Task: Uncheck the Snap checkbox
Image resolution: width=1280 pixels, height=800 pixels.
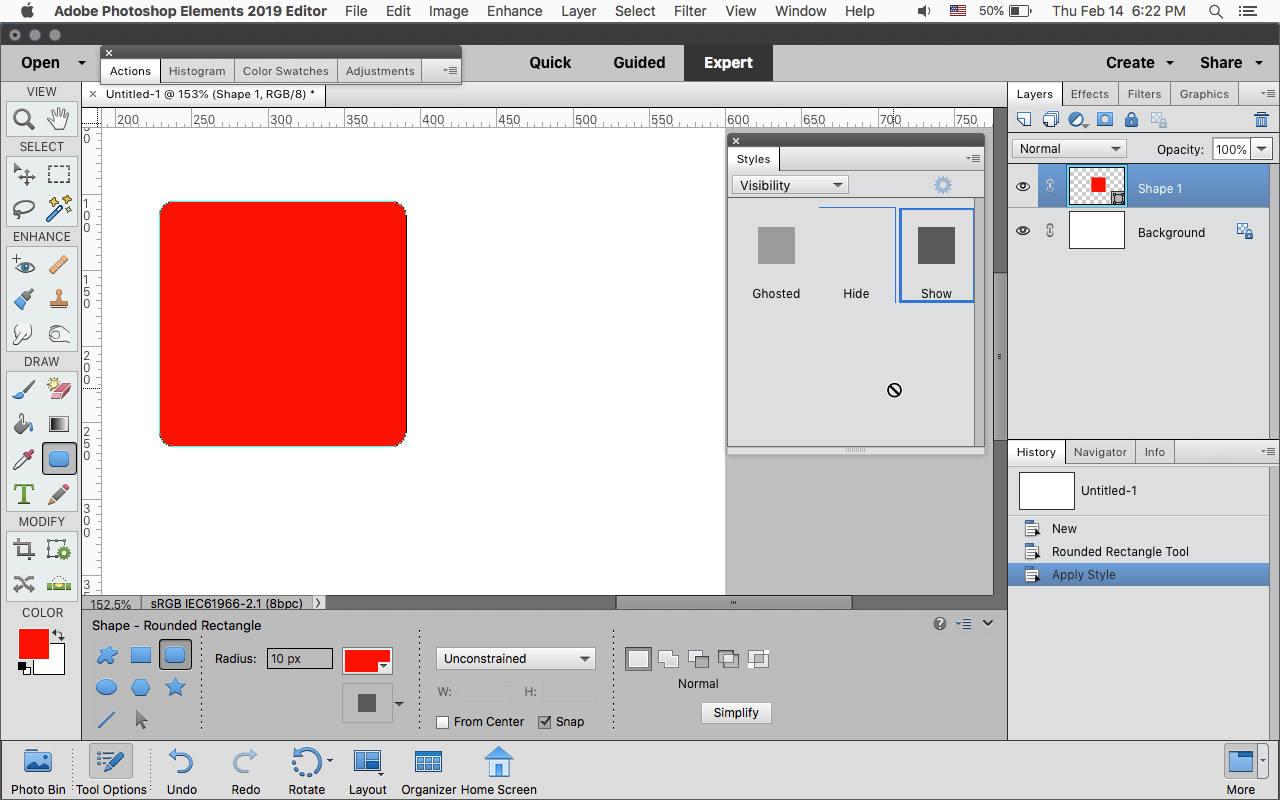Action: 545,722
